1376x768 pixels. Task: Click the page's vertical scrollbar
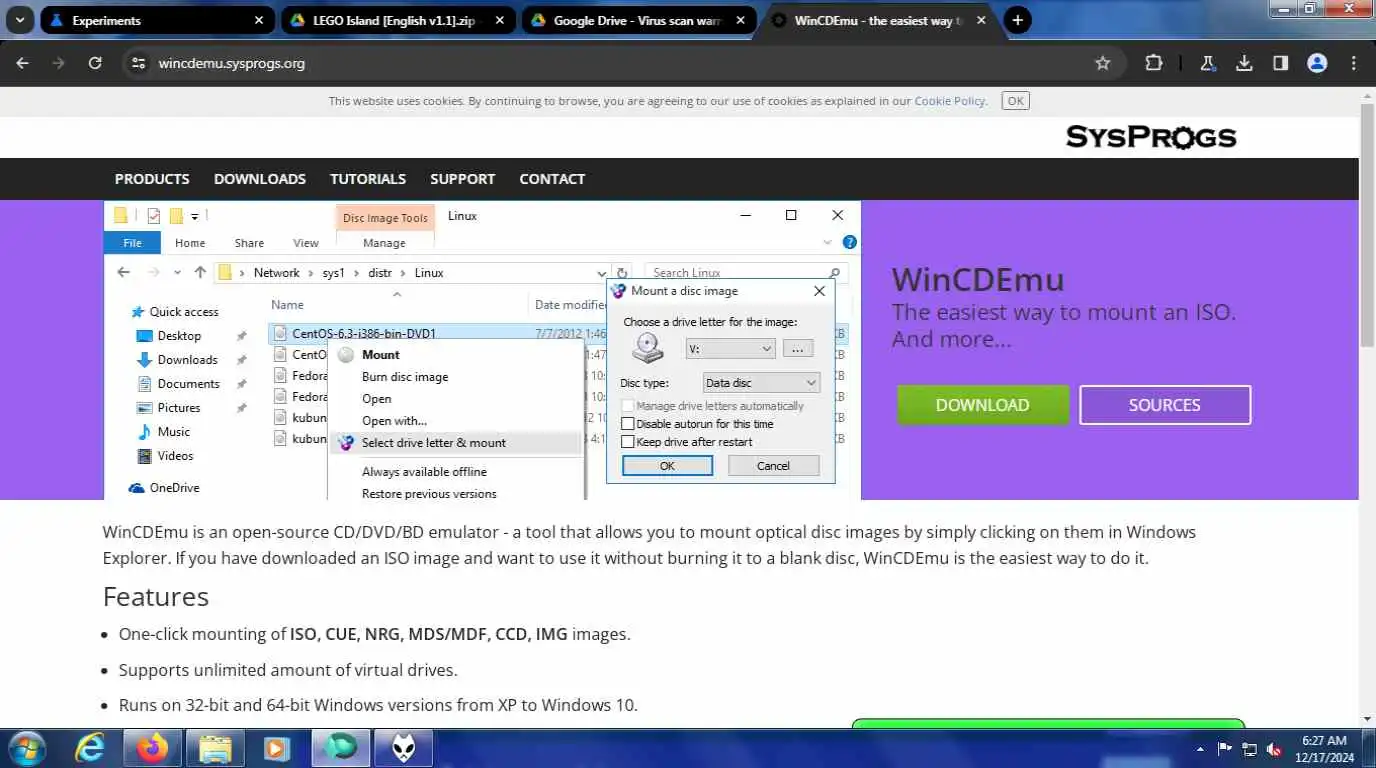[x=1367, y=225]
